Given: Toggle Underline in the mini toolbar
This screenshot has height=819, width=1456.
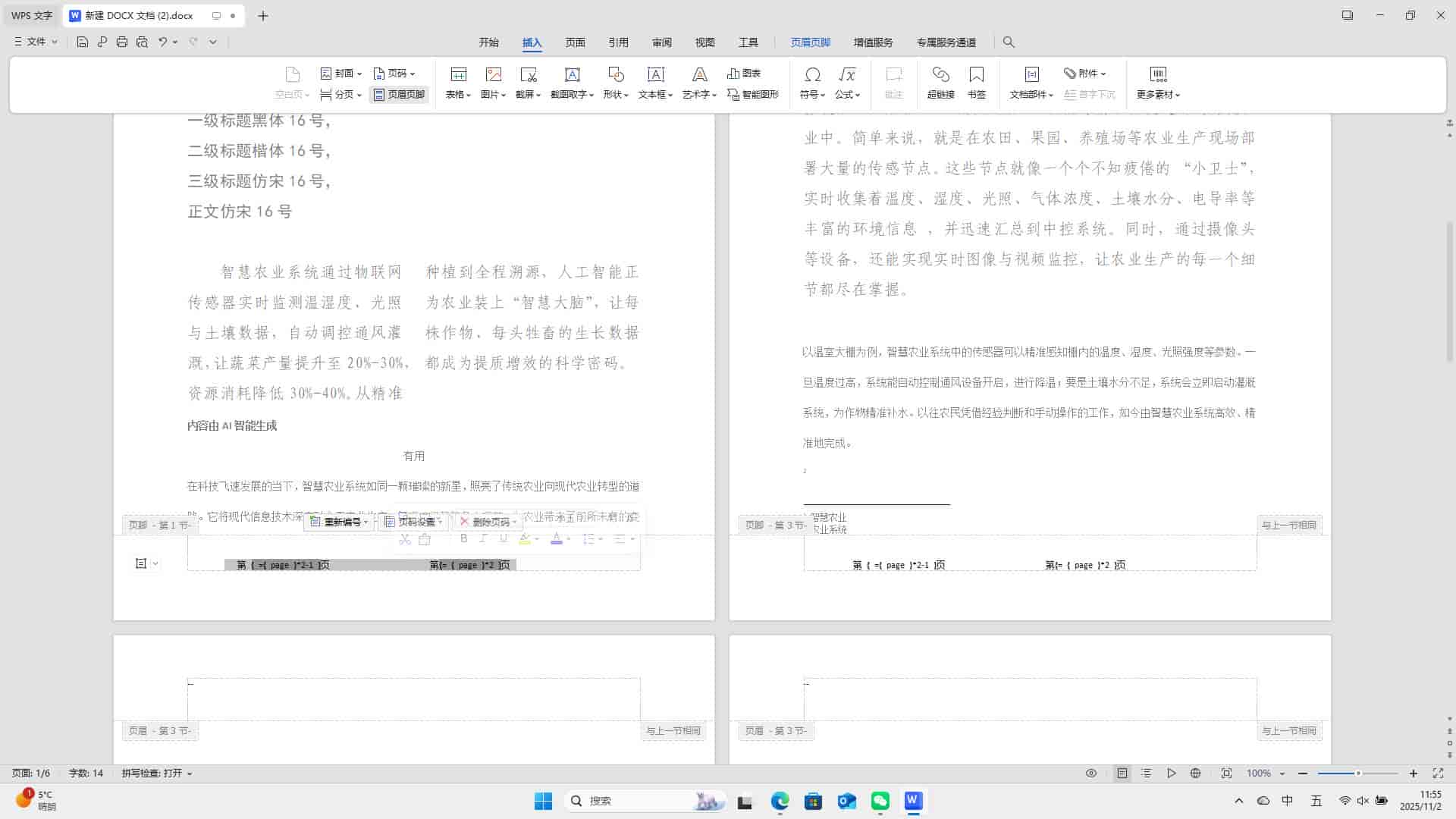Looking at the screenshot, I should point(503,539).
